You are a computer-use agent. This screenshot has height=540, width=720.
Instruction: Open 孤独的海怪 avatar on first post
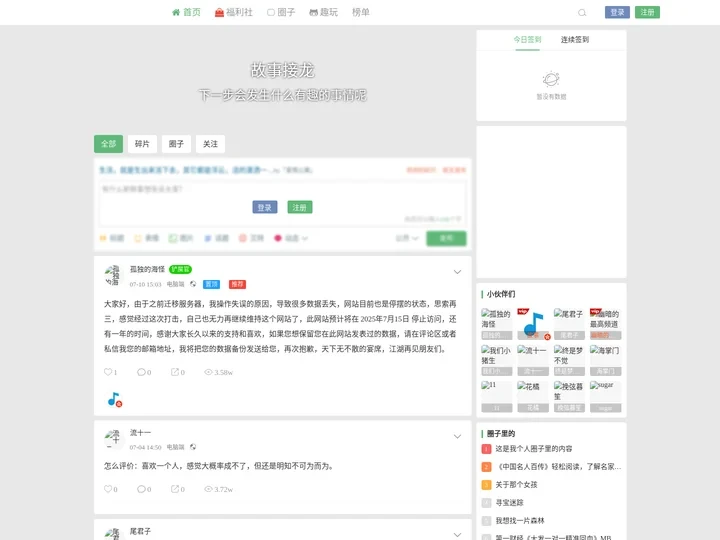[113, 276]
